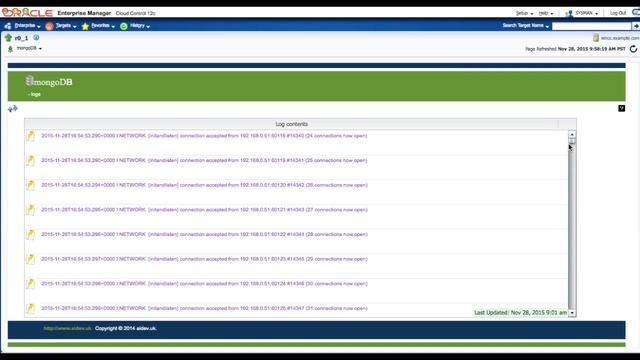Click the info icon beside r0_1
The height and width of the screenshot is (360, 640).
pyautogui.click(x=36, y=38)
